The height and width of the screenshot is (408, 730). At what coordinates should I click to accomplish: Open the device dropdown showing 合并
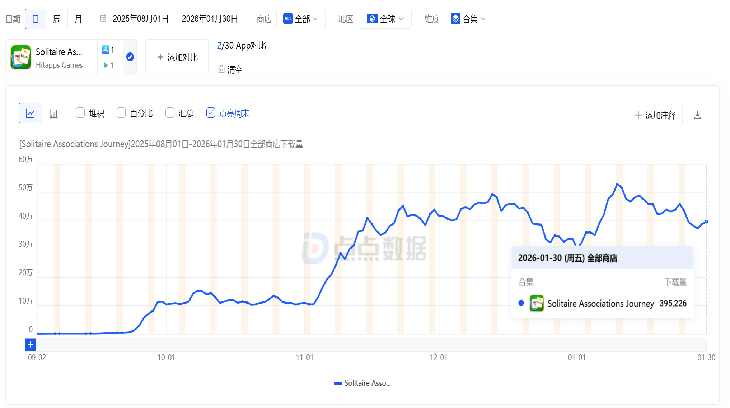tap(468, 18)
